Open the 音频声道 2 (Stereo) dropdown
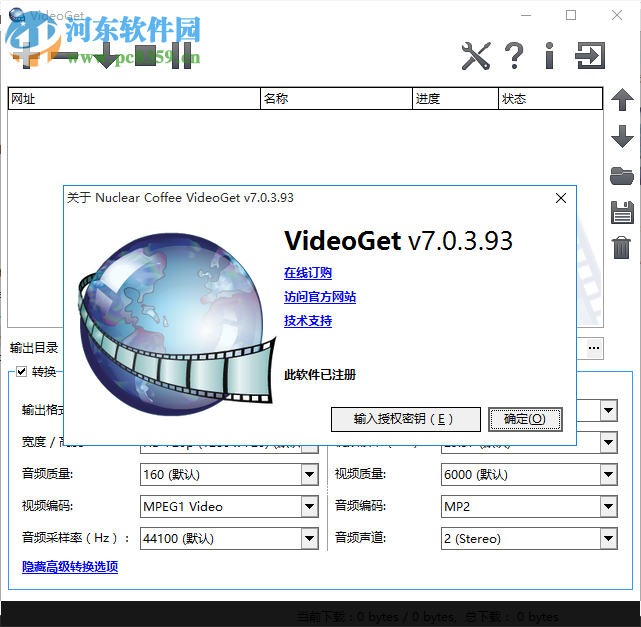 click(x=529, y=538)
